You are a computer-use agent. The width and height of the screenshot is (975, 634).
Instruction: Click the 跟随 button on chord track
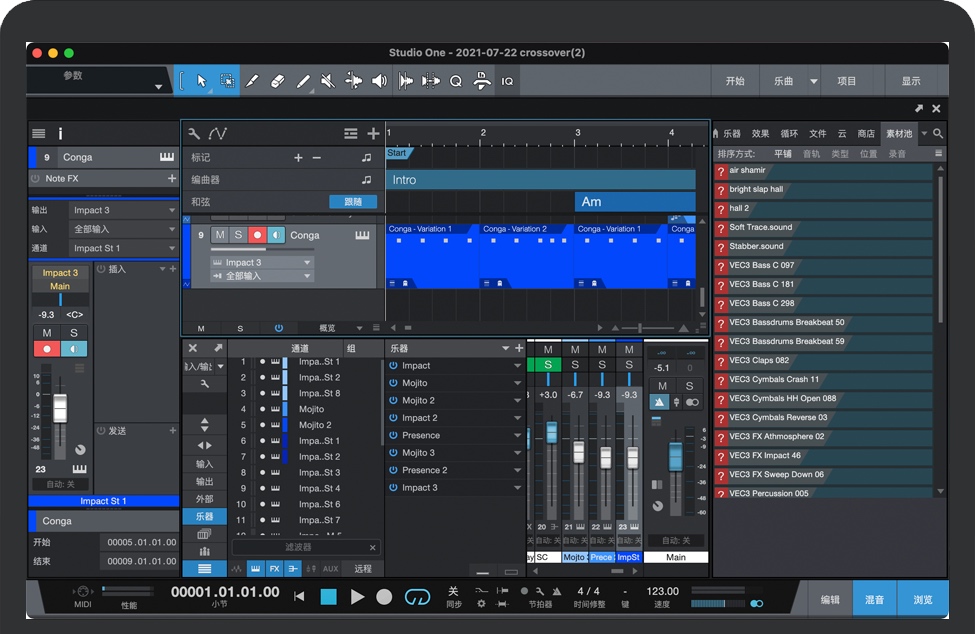tap(353, 201)
